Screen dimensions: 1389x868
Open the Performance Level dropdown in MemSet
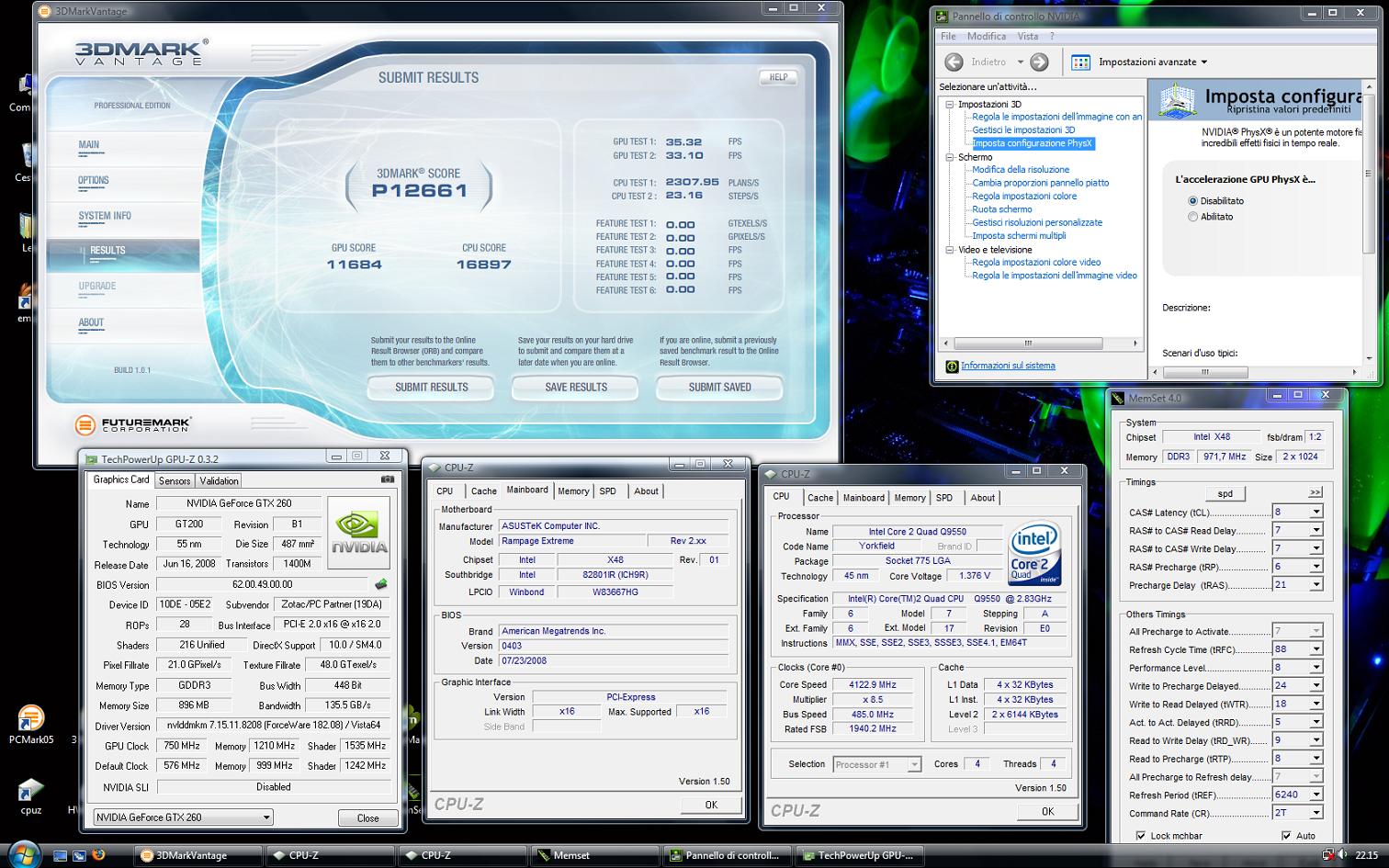(1316, 668)
